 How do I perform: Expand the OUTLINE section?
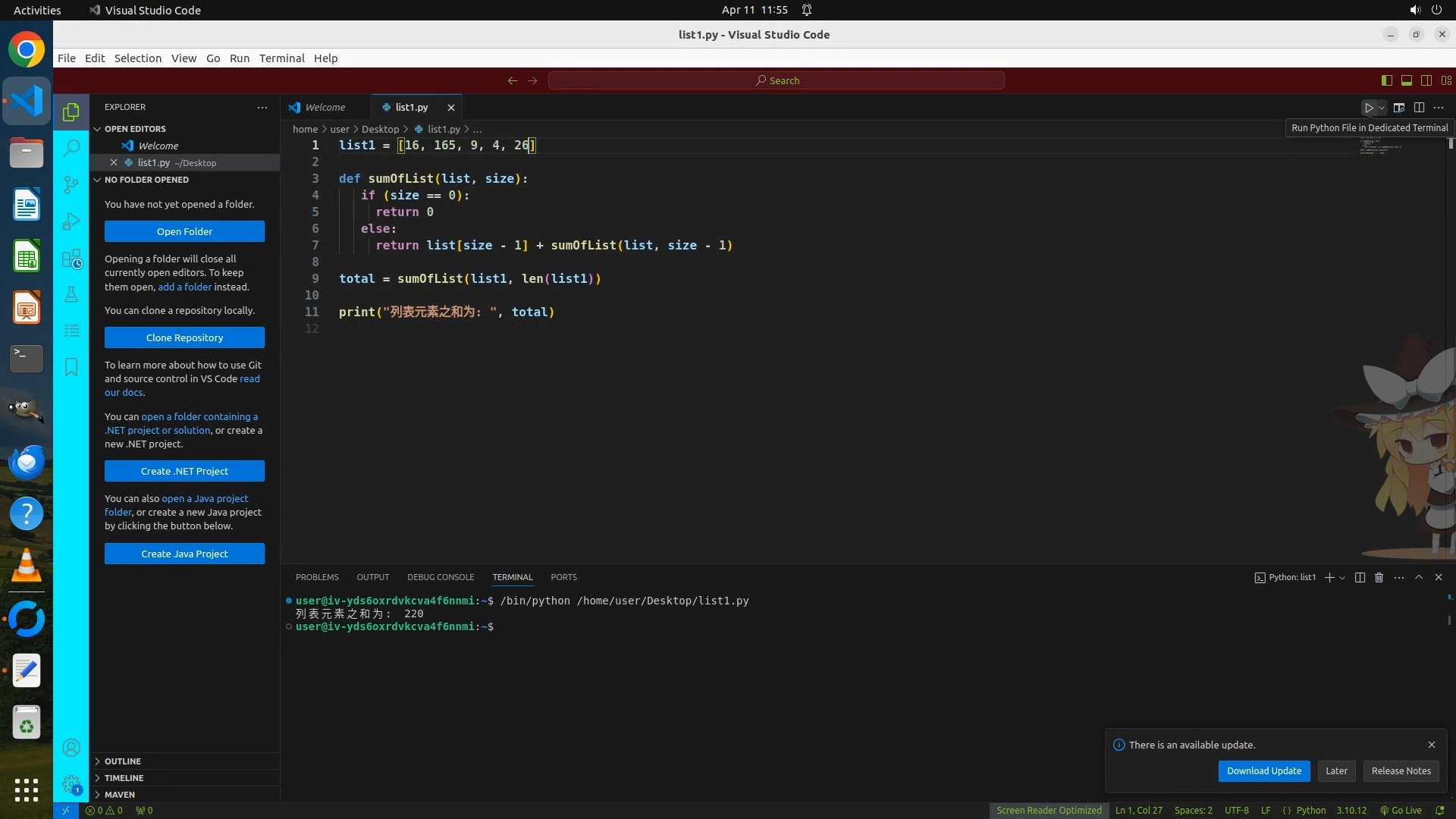pos(123,761)
